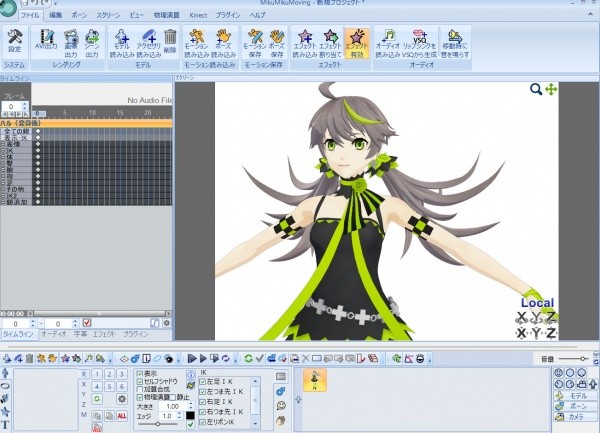Uncheck the 左リボンIK checkbox
The width and height of the screenshot is (600, 433).
click(x=203, y=422)
